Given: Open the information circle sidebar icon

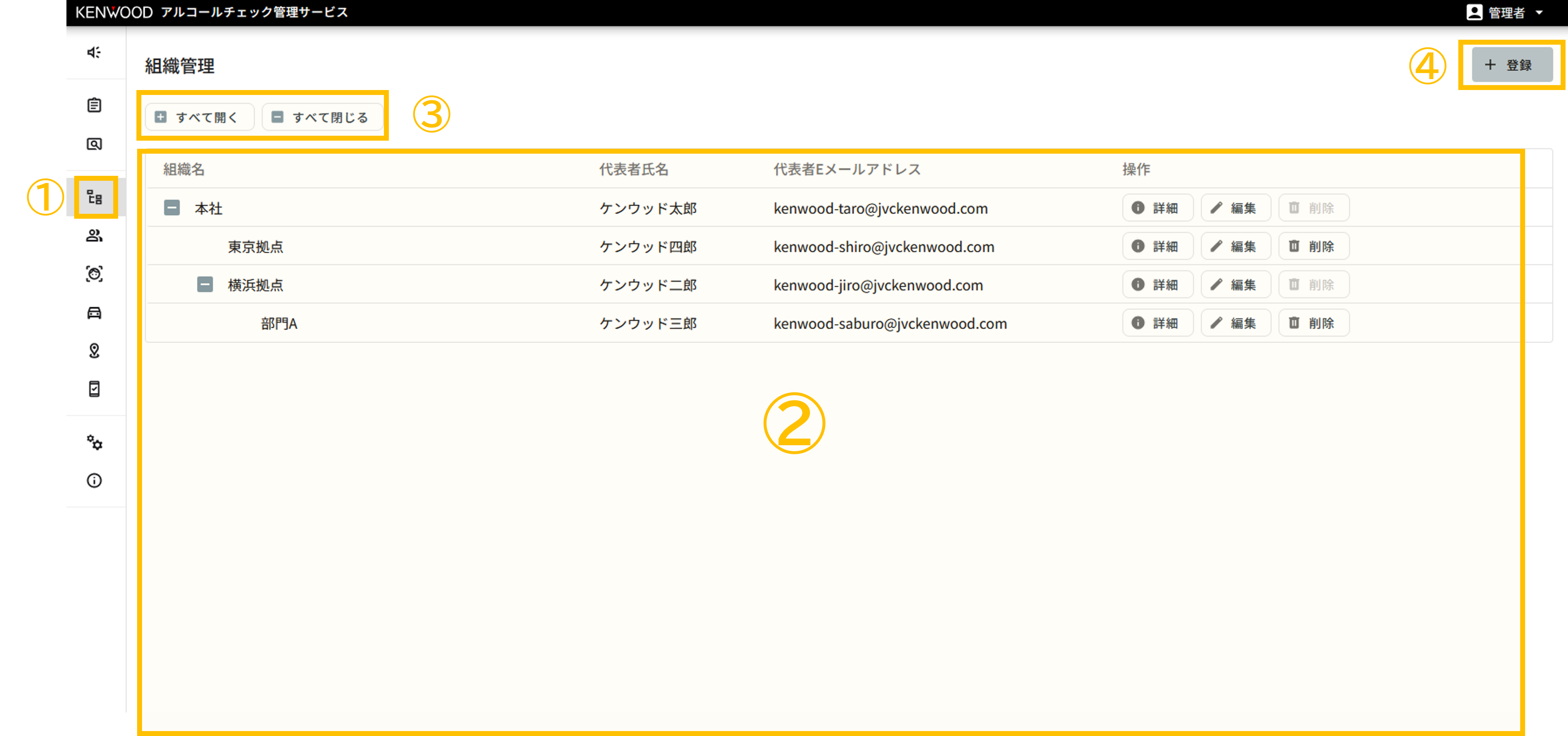Looking at the screenshot, I should 94,481.
